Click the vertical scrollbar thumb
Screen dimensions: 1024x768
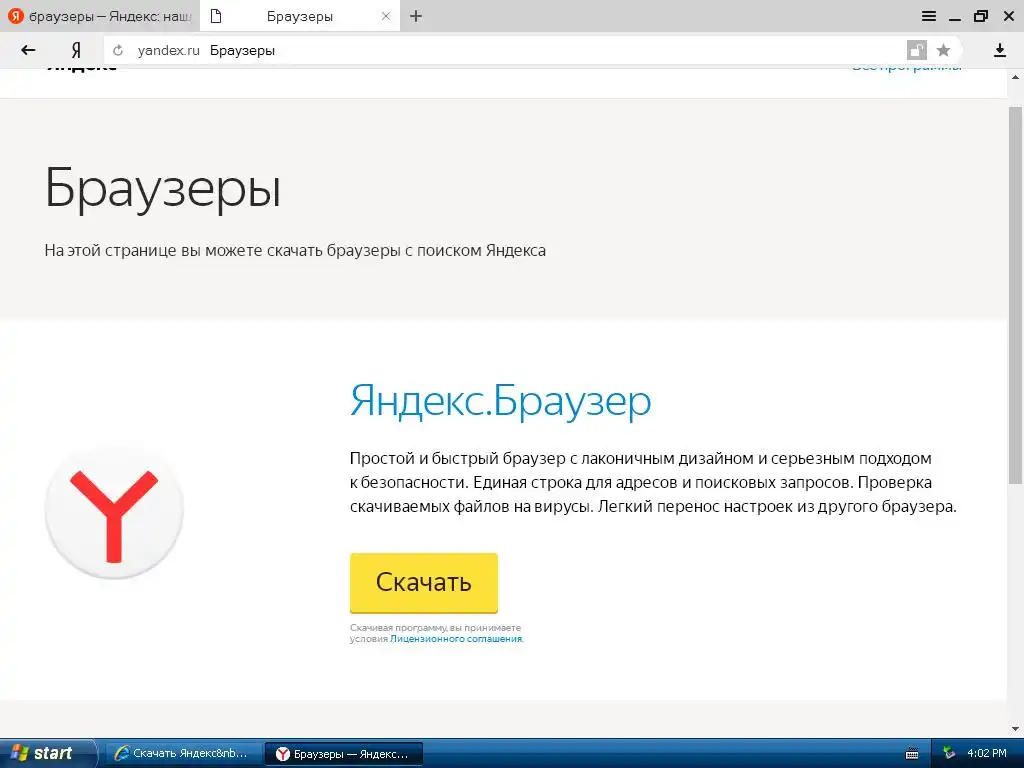(x=1015, y=294)
